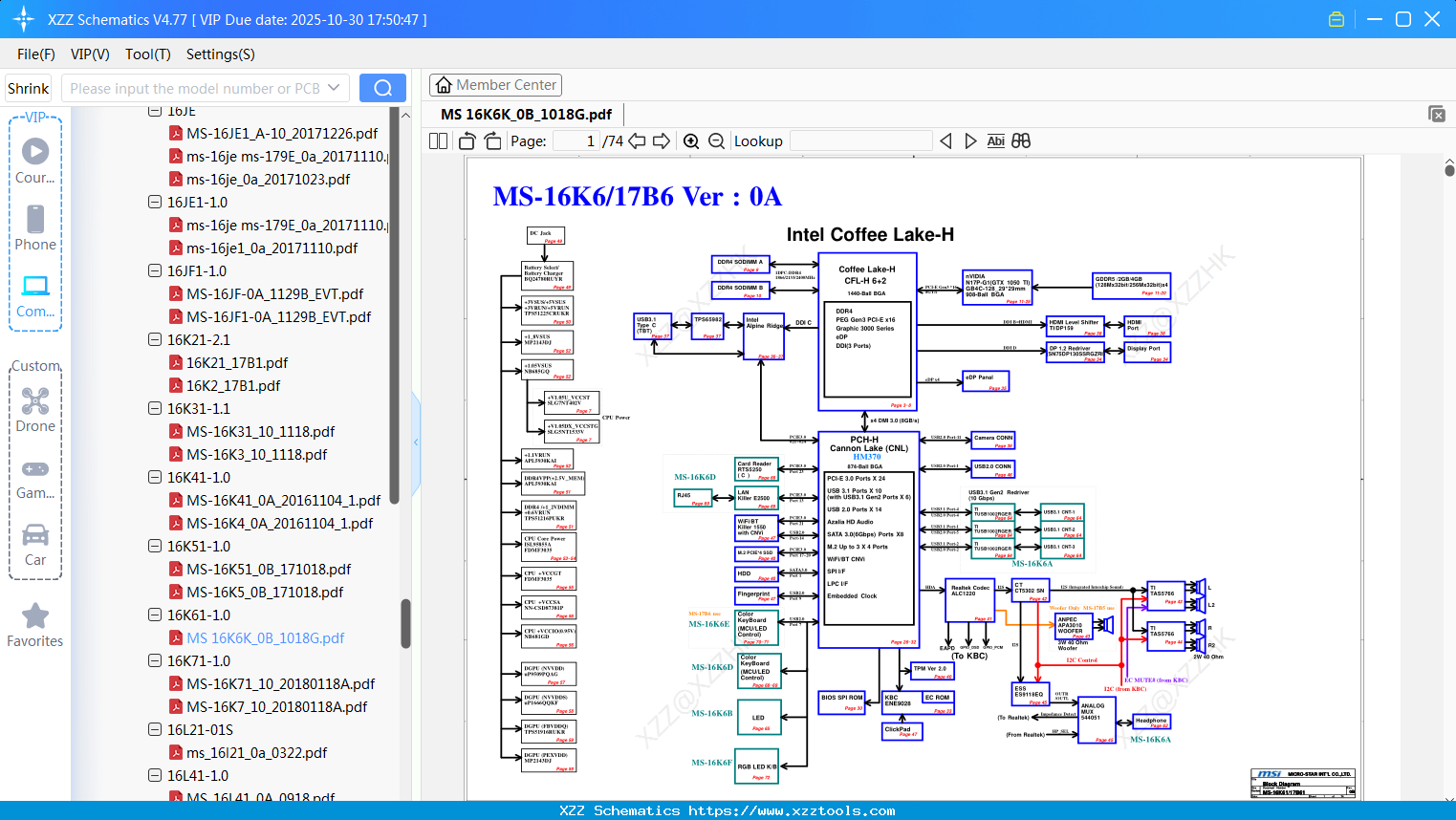Open the model number dropdown arrow
This screenshot has width=1456, height=820.
[x=334, y=88]
